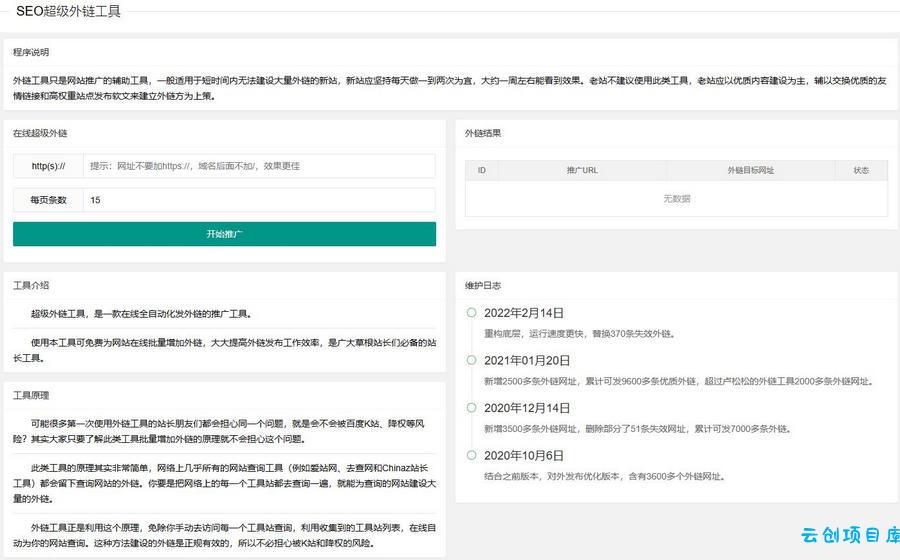This screenshot has width=900, height=560.
Task: Click the 外链结果 panel header
Action: coord(483,133)
